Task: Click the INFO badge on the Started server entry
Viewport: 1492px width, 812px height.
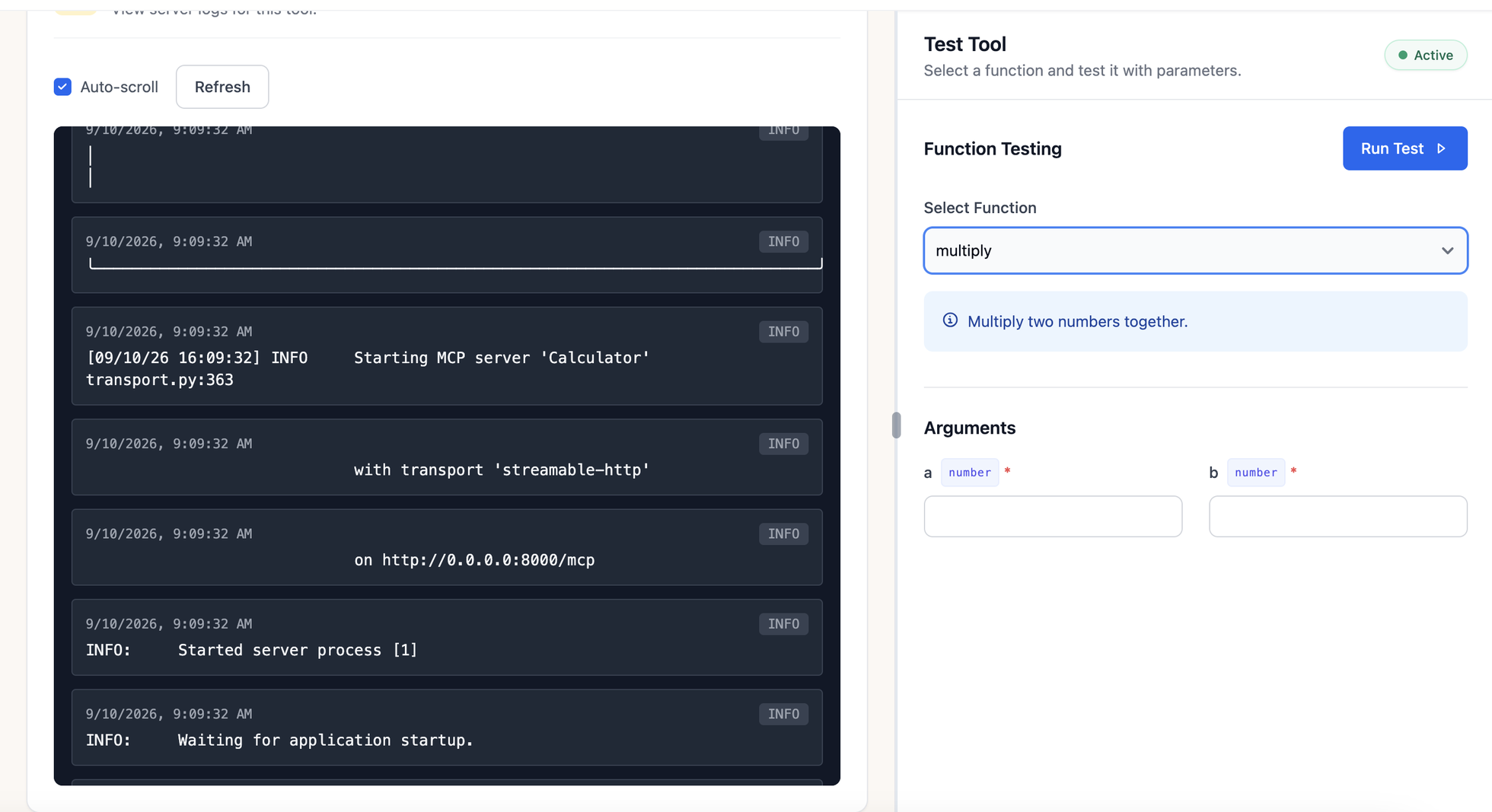Action: 783,624
